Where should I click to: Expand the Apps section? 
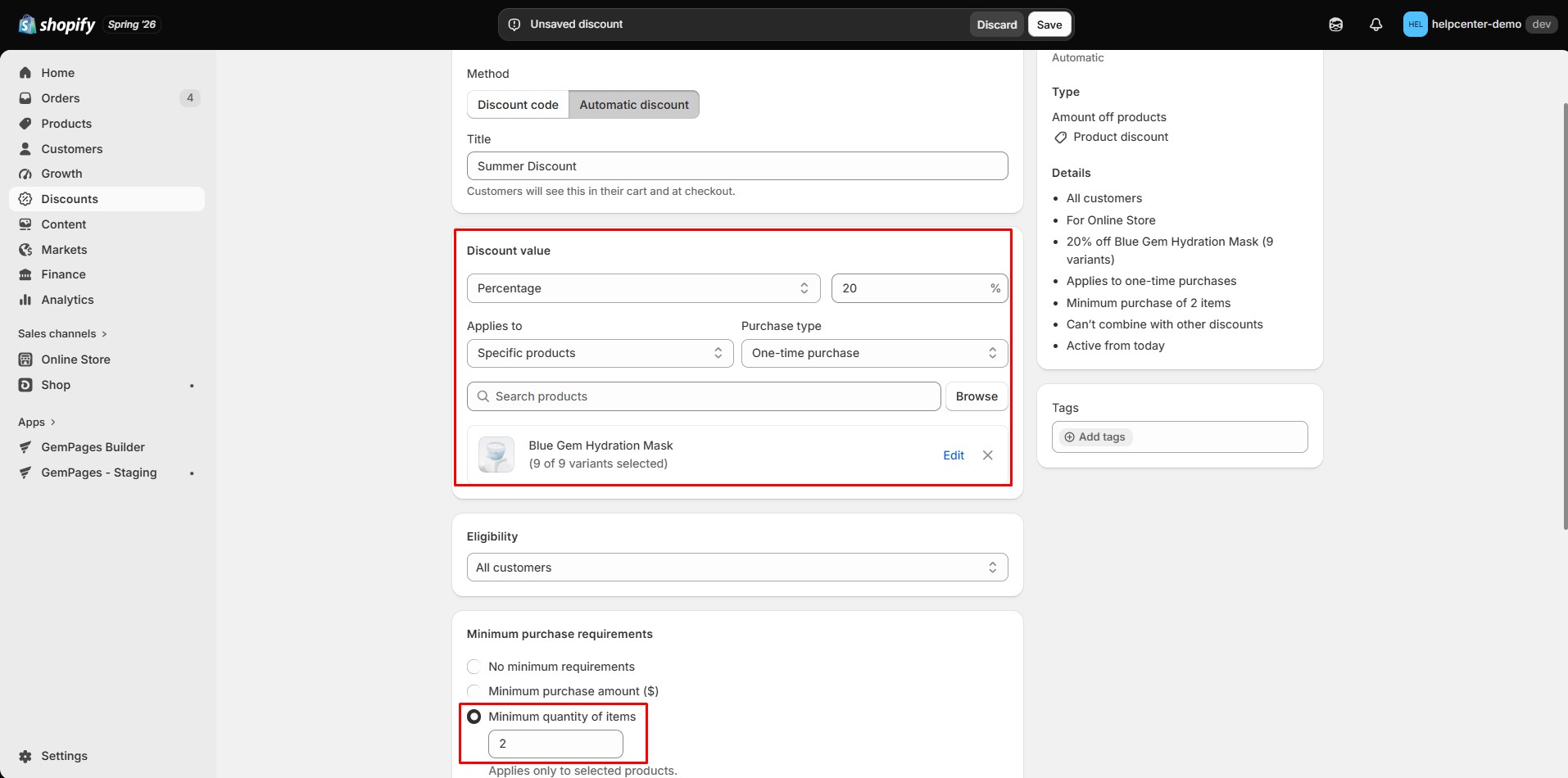(38, 423)
